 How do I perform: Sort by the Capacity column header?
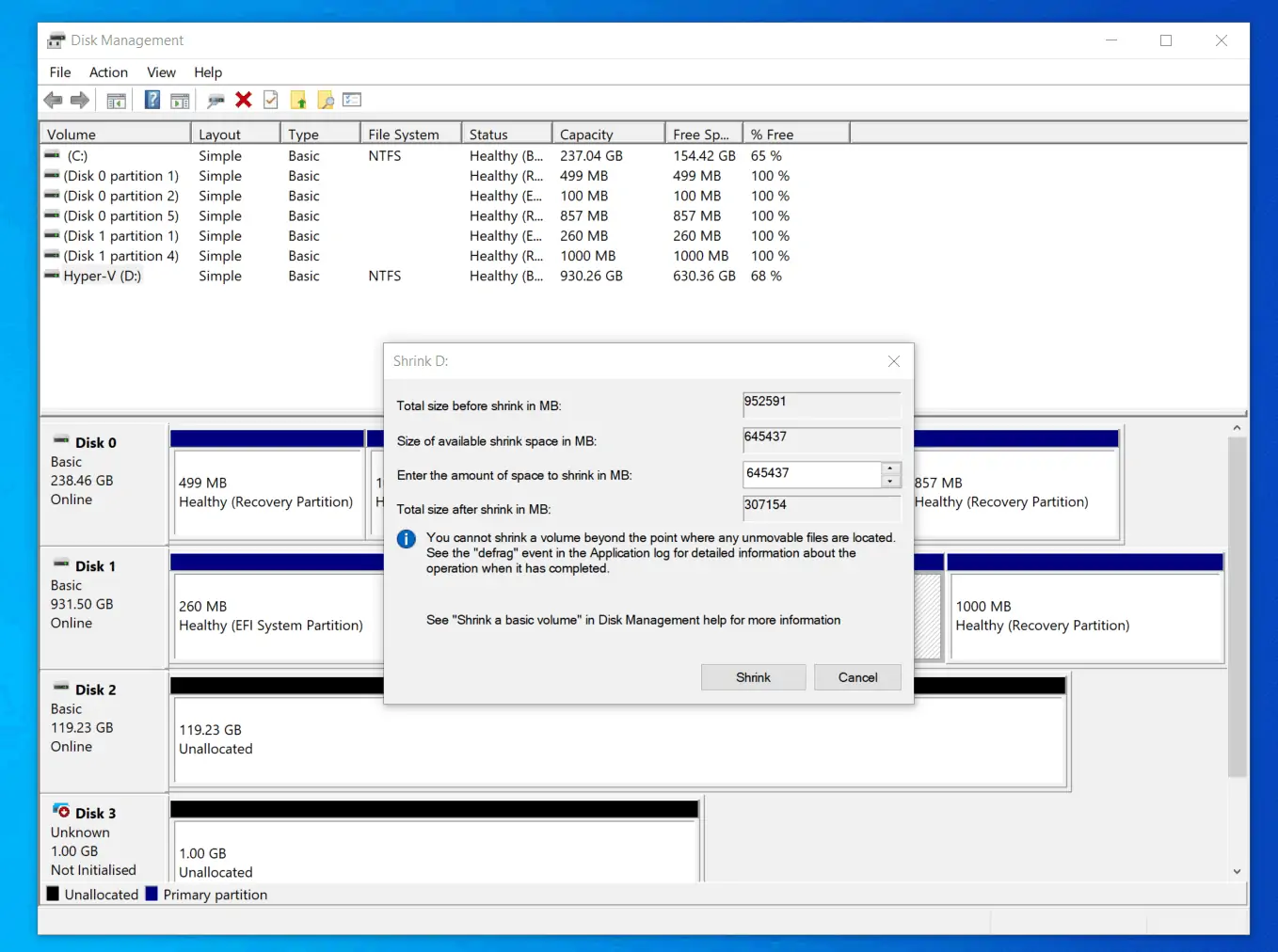click(x=609, y=135)
